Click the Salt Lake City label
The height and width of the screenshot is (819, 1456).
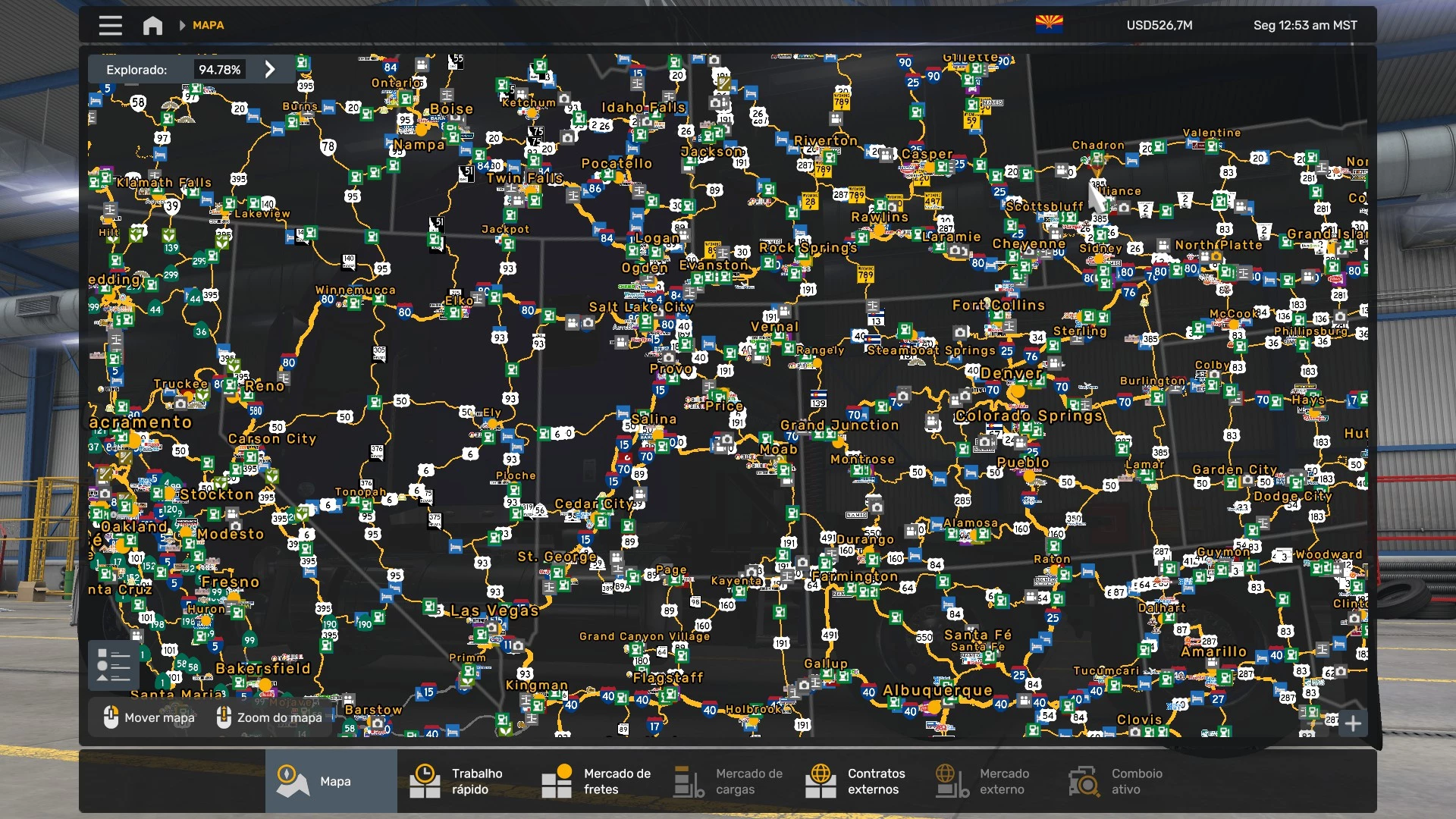641,307
